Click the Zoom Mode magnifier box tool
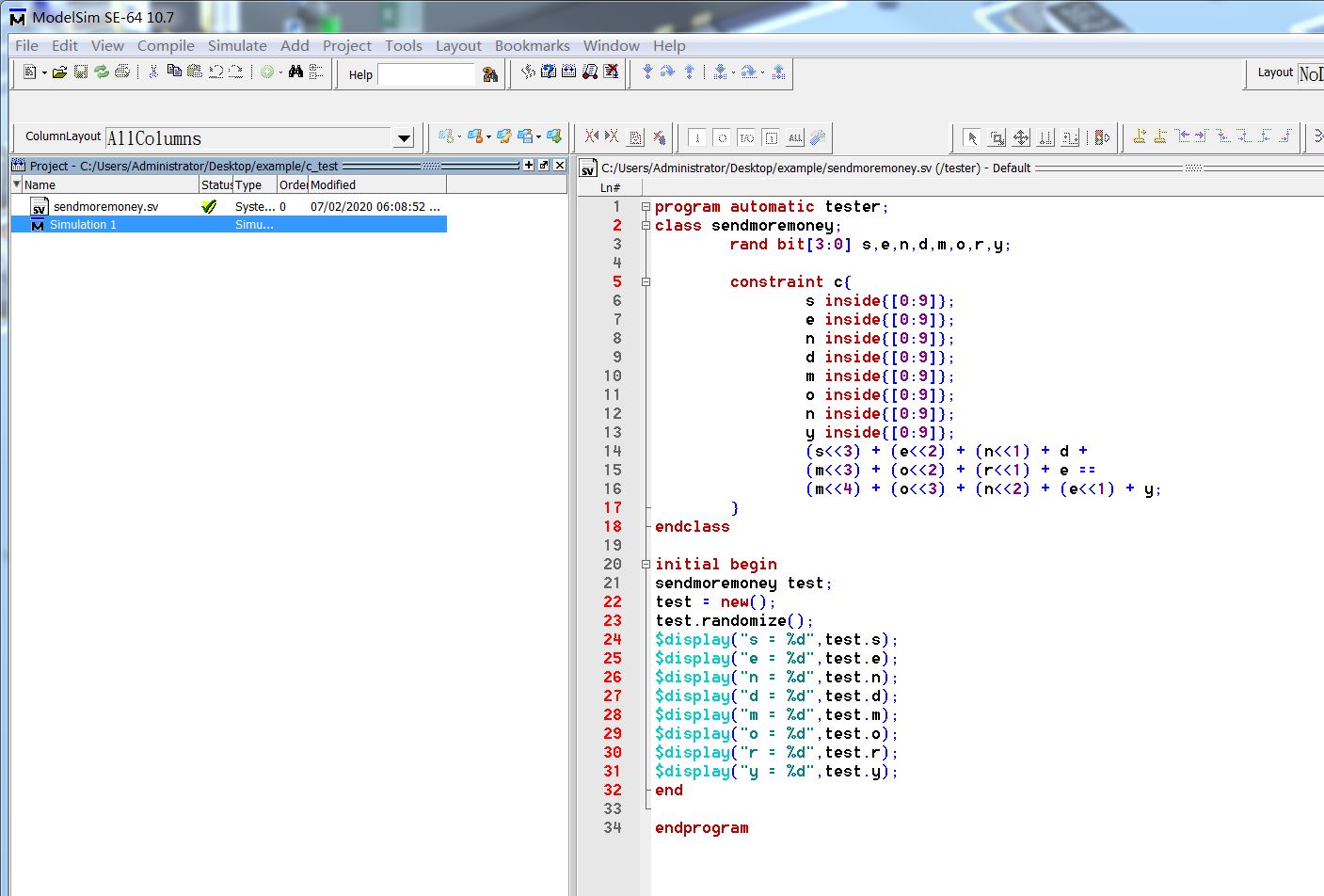This screenshot has width=1324, height=896. pyautogui.click(x=997, y=137)
